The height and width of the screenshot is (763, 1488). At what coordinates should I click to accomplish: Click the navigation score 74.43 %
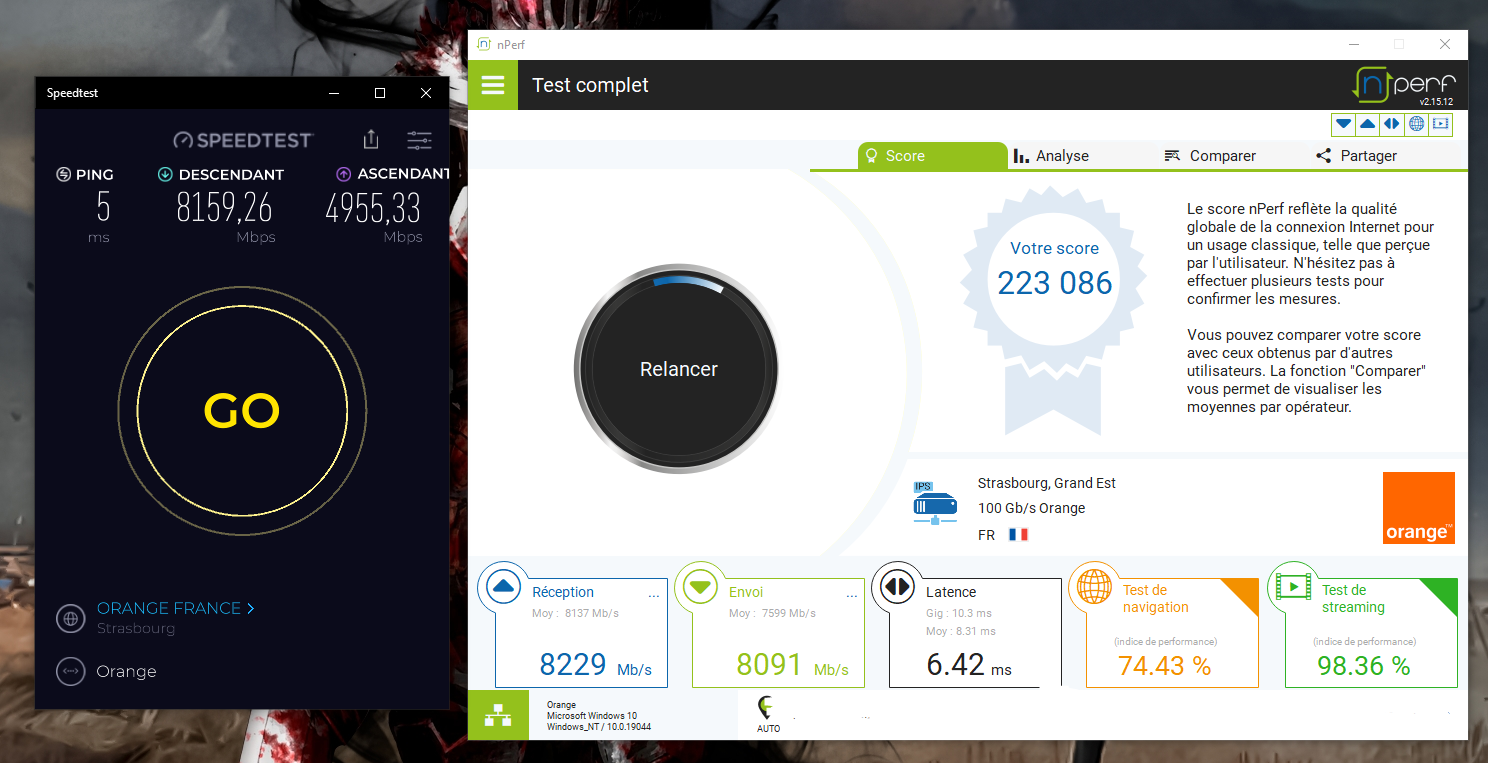click(x=1165, y=666)
